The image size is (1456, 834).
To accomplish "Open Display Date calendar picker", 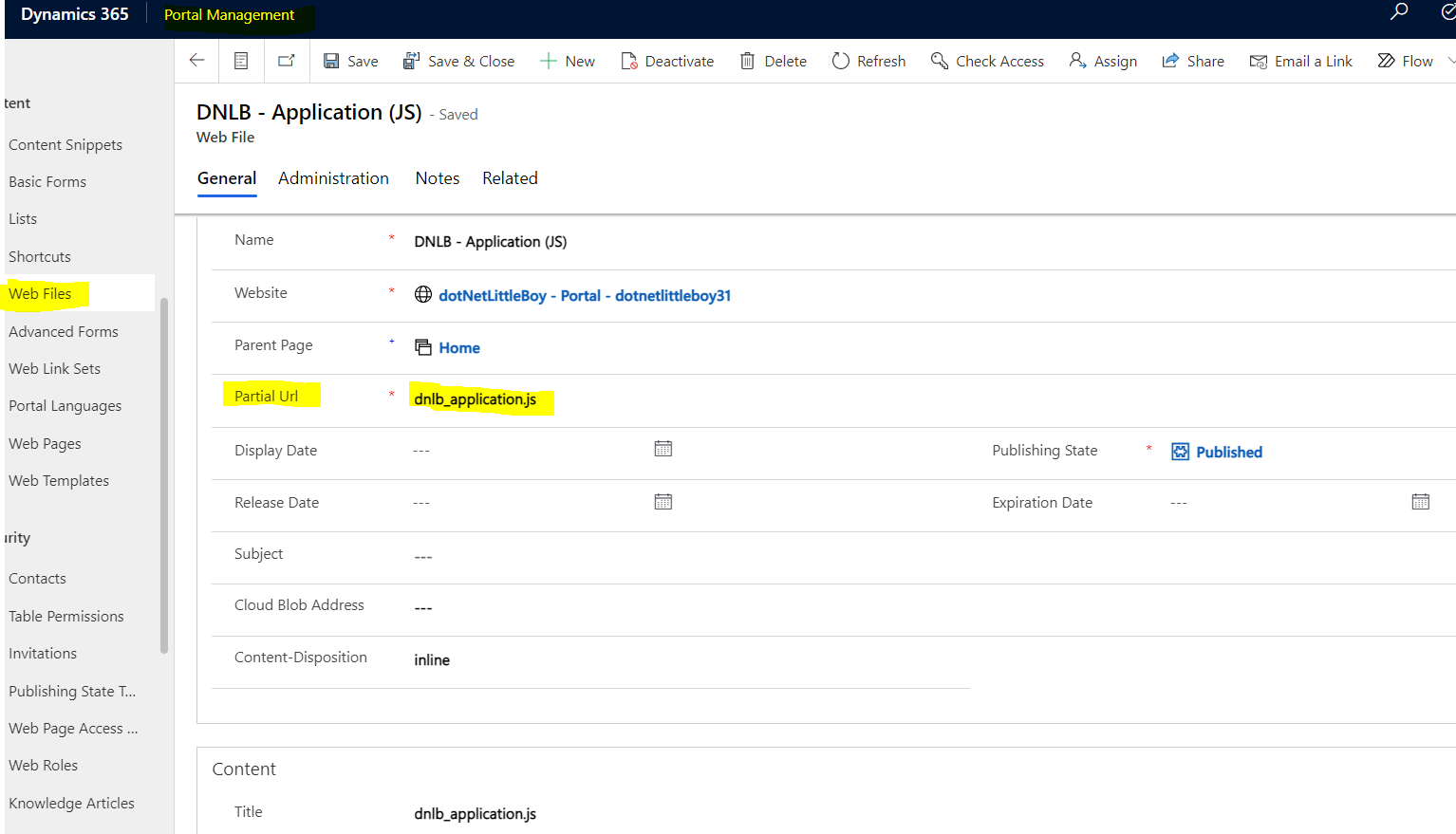I will click(663, 449).
